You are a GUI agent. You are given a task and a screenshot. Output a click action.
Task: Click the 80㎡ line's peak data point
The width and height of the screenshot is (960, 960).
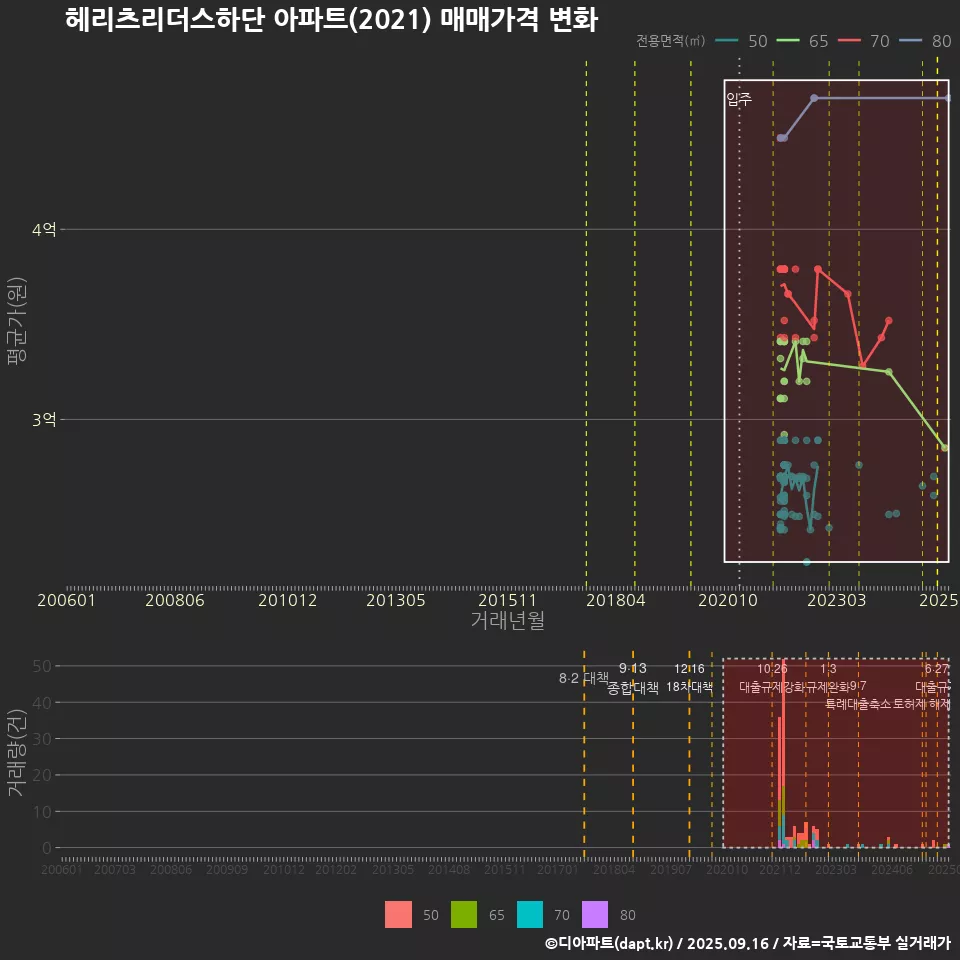point(814,98)
